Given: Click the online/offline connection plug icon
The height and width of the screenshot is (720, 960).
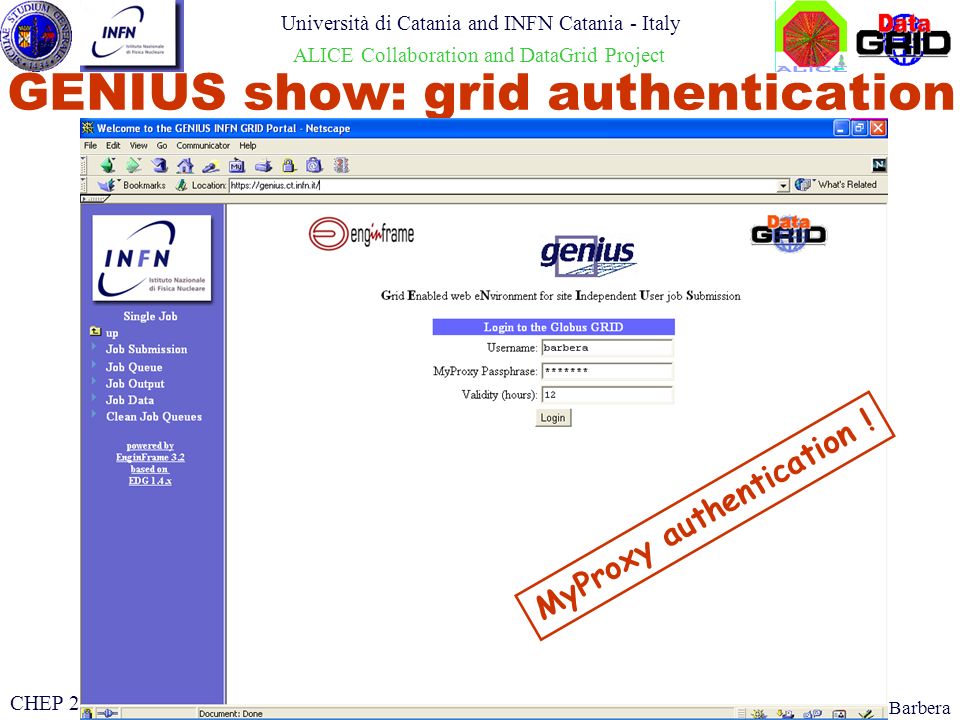Looking at the screenshot, I should pos(107,713).
